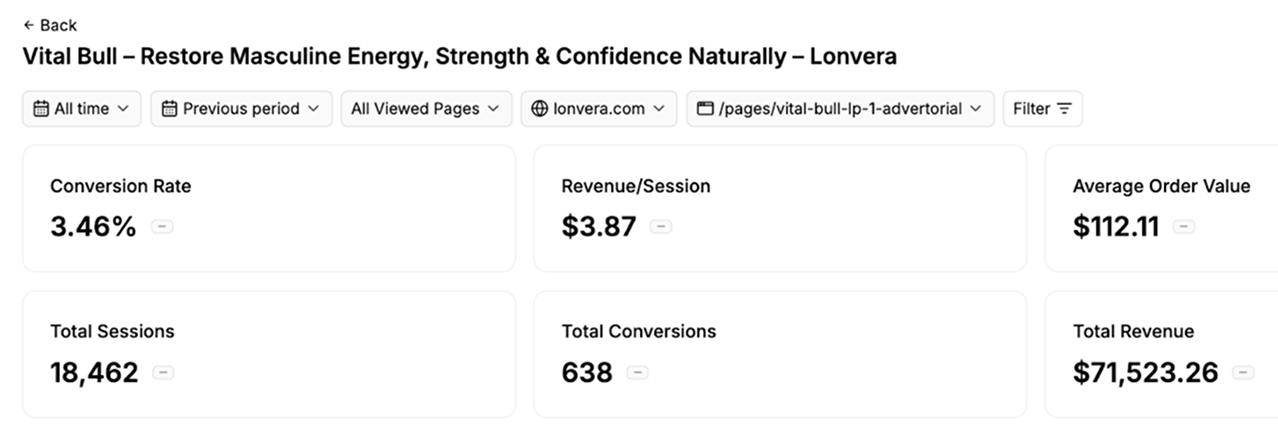Click the change indicator beside Total Revenue value
This screenshot has width=1278, height=437.
1243,373
